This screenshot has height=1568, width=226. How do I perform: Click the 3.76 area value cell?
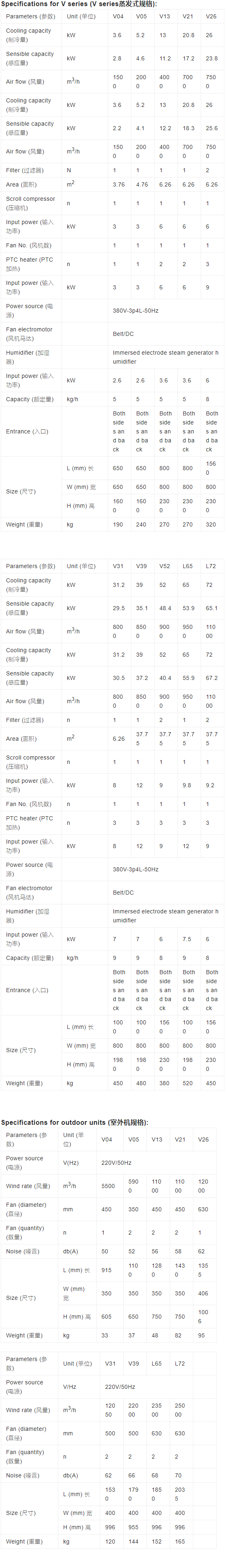point(119,184)
